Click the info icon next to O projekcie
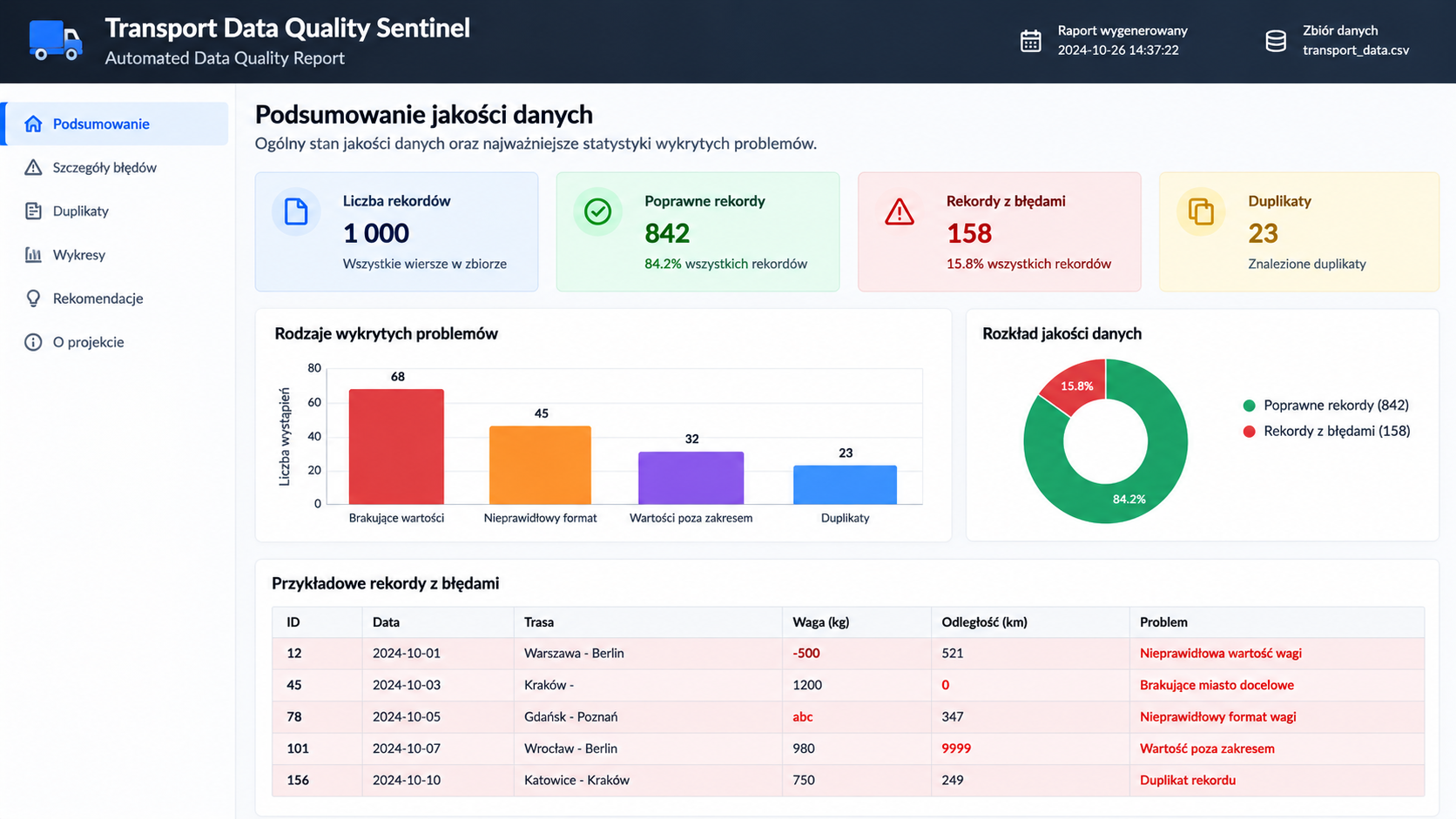Image resolution: width=1456 pixels, height=819 pixels. [x=33, y=342]
